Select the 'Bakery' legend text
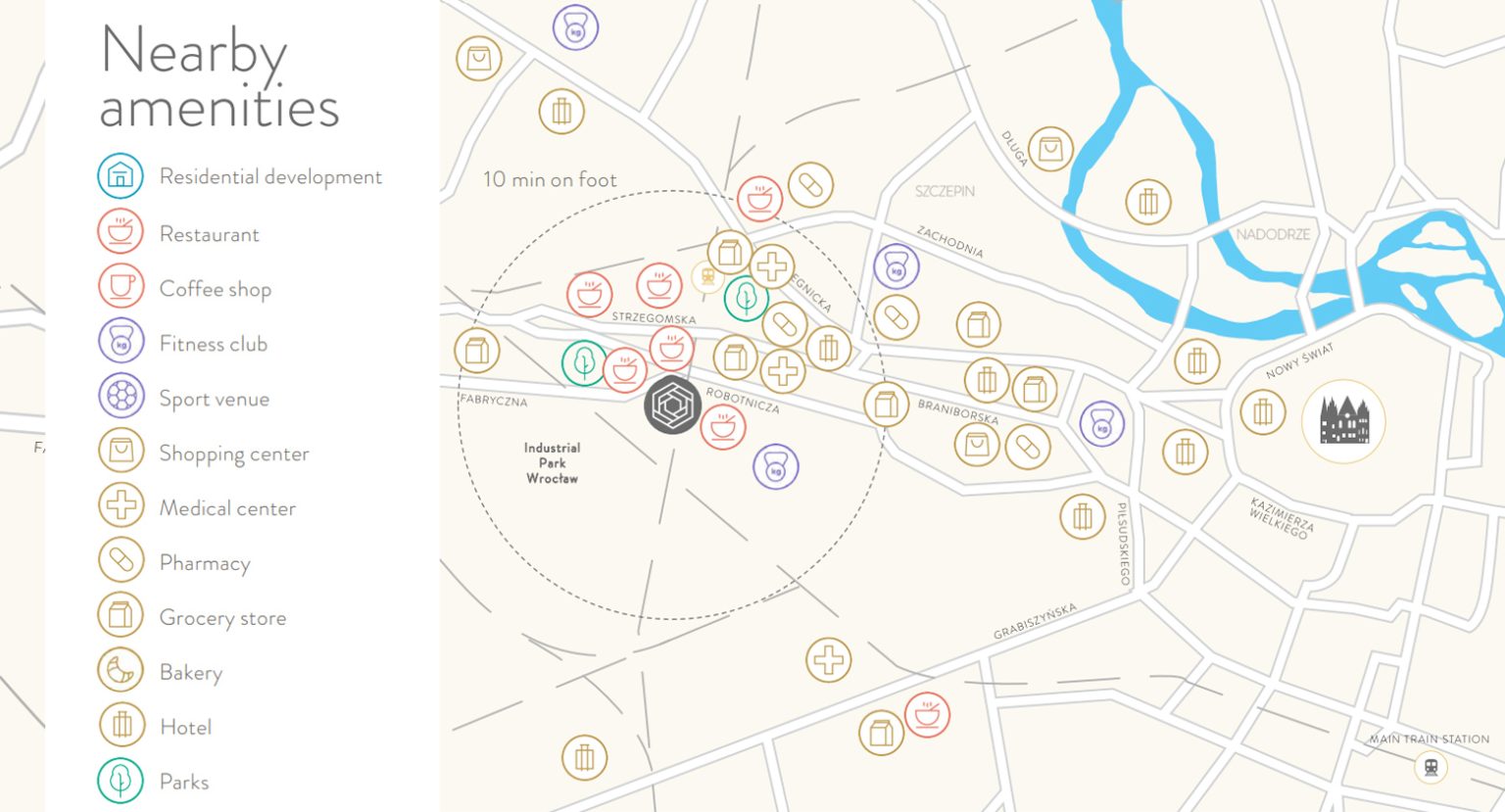The image size is (1505, 812). click(x=191, y=673)
